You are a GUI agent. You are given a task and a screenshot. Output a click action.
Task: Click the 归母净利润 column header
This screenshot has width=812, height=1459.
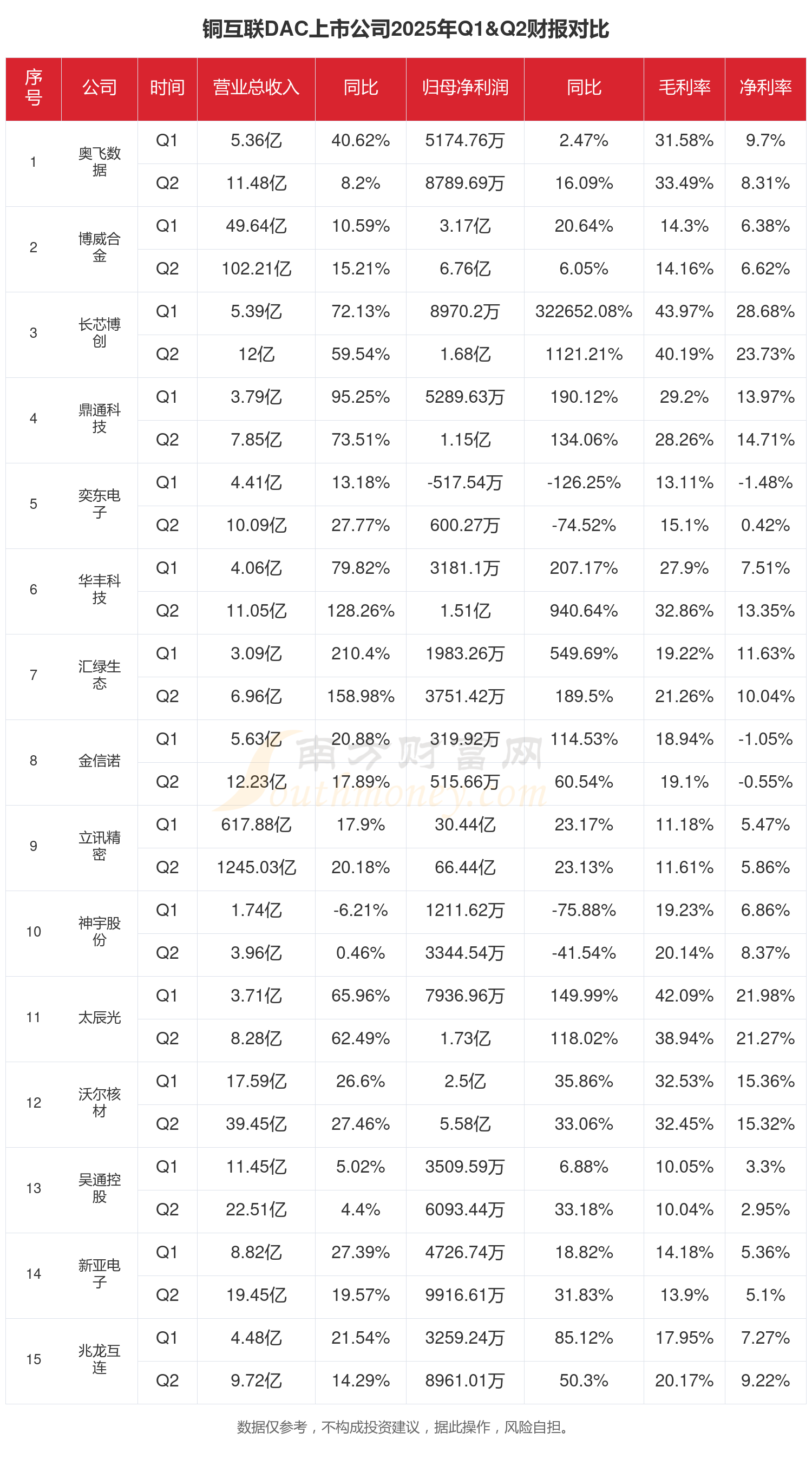(x=465, y=88)
